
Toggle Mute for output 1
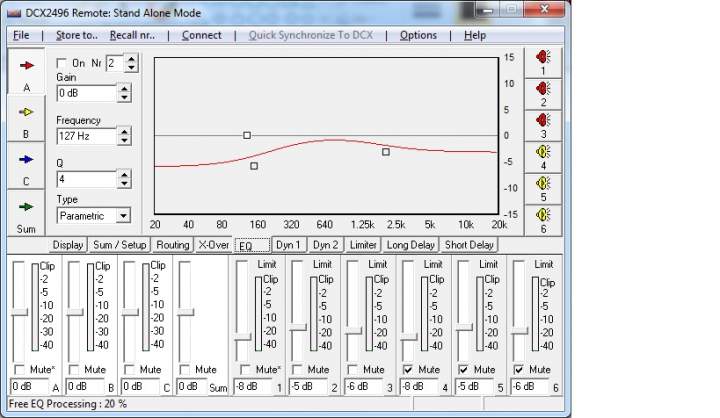click(245, 369)
